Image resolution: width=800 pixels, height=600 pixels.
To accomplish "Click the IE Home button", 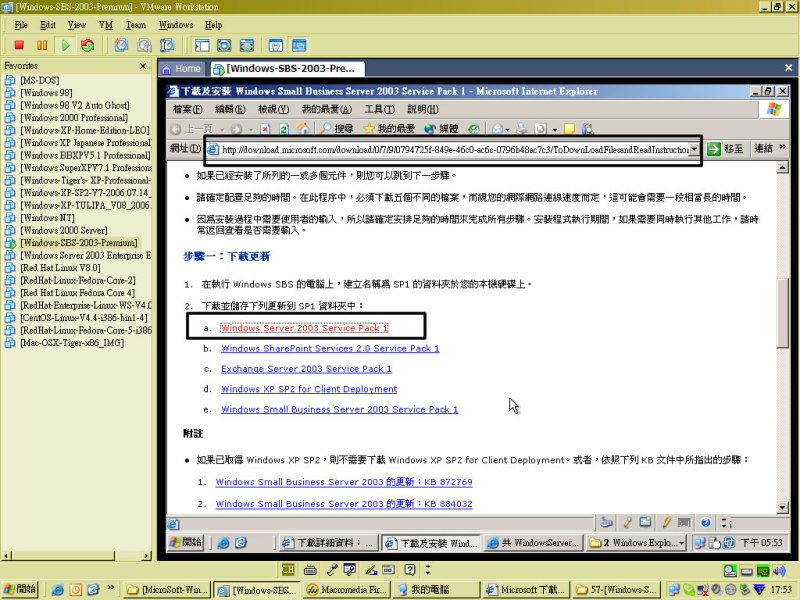I will [304, 129].
